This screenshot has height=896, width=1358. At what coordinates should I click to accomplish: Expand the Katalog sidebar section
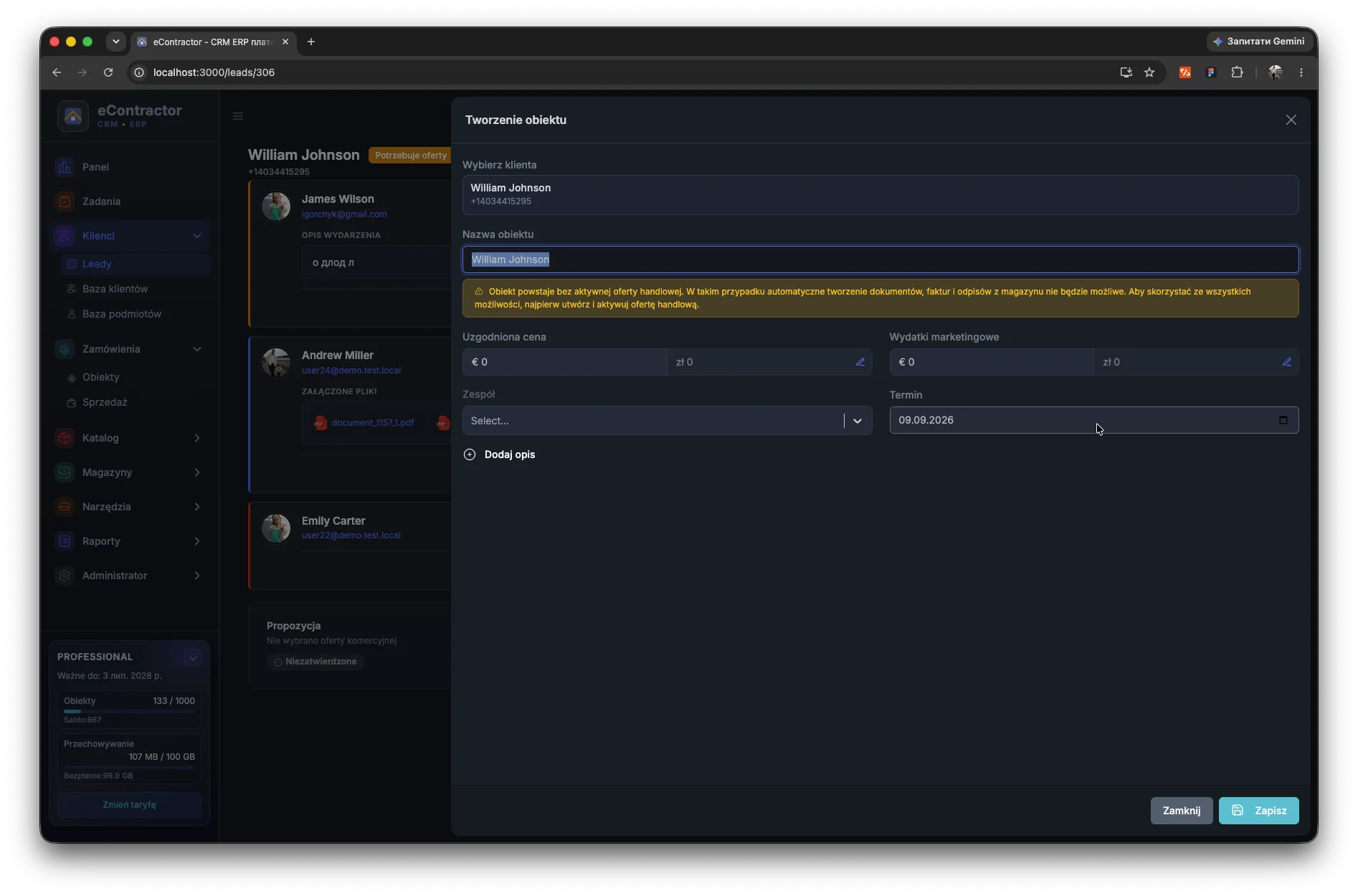coord(197,438)
